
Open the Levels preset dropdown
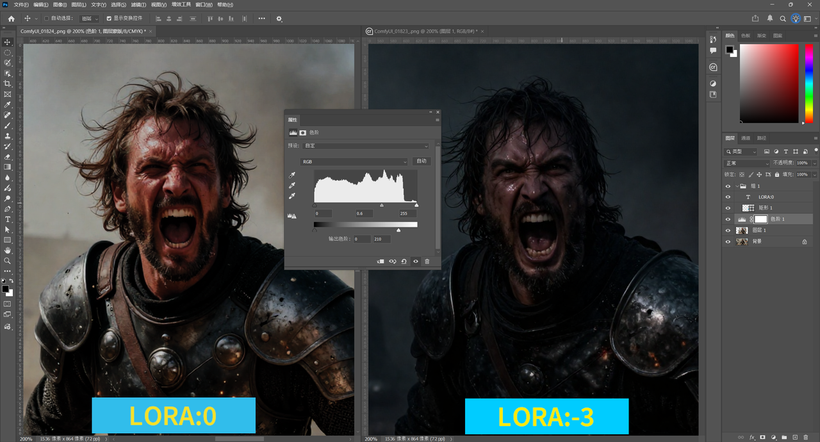click(x=367, y=145)
